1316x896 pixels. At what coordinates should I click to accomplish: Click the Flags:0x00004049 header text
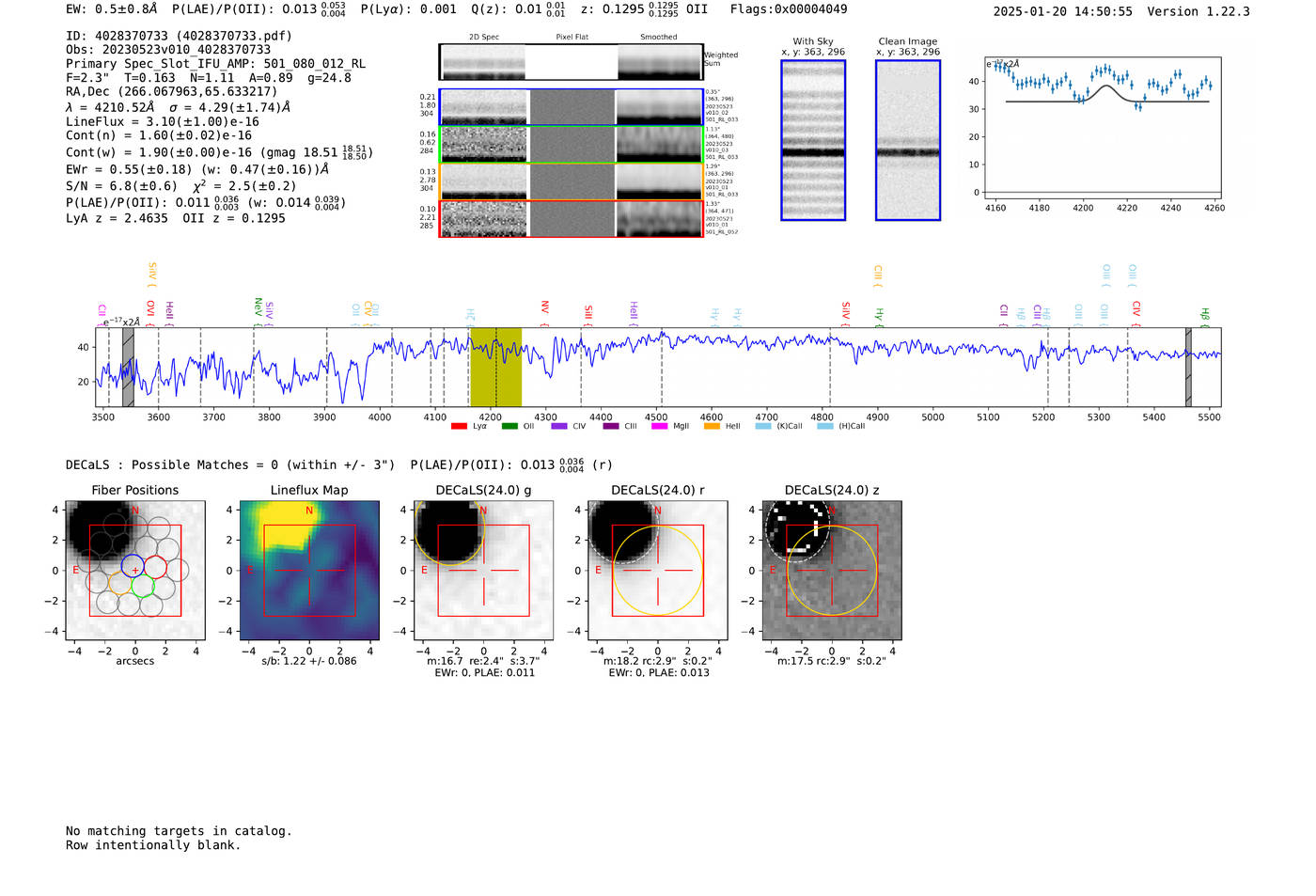[x=789, y=9]
